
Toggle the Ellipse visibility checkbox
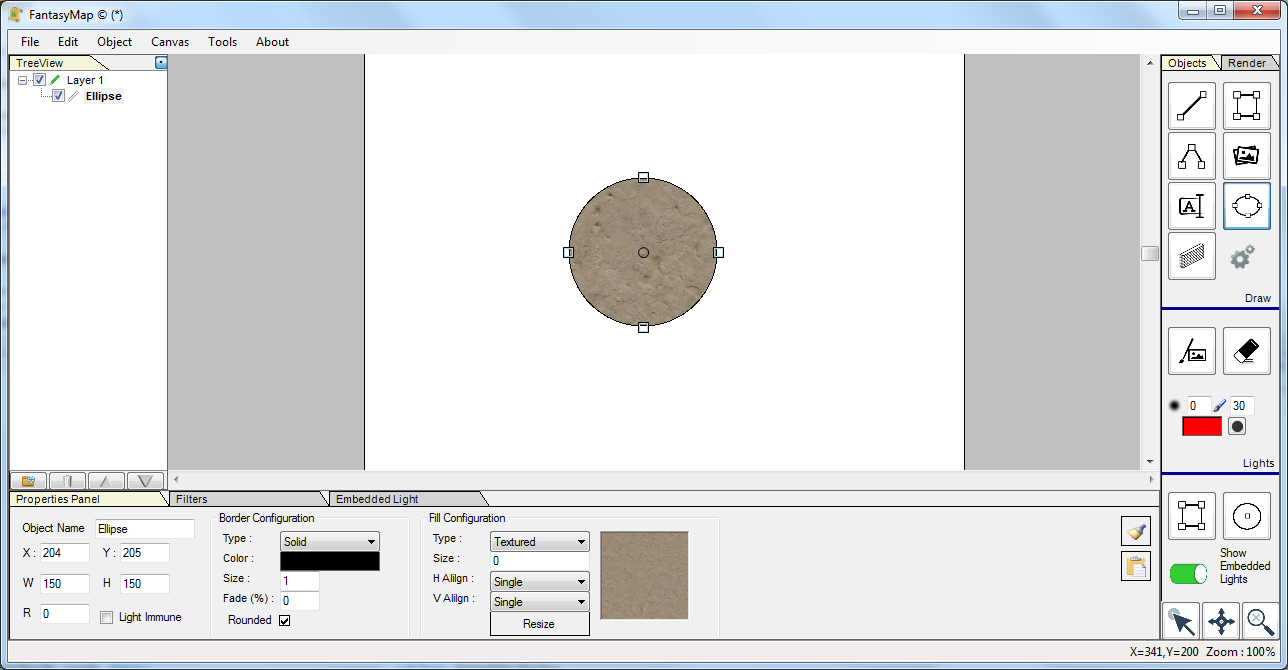click(58, 96)
